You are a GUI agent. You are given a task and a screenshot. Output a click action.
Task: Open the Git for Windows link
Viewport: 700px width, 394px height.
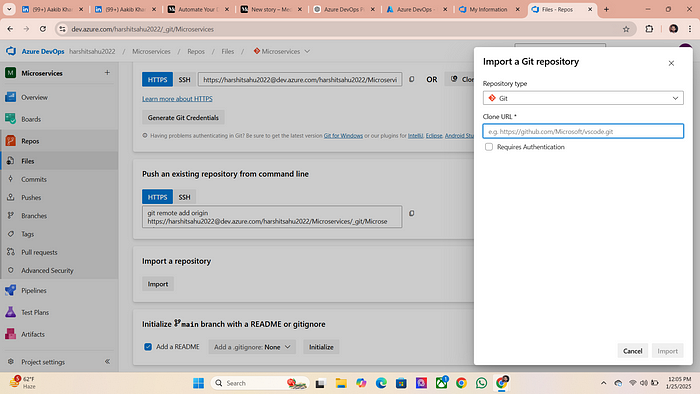point(343,136)
